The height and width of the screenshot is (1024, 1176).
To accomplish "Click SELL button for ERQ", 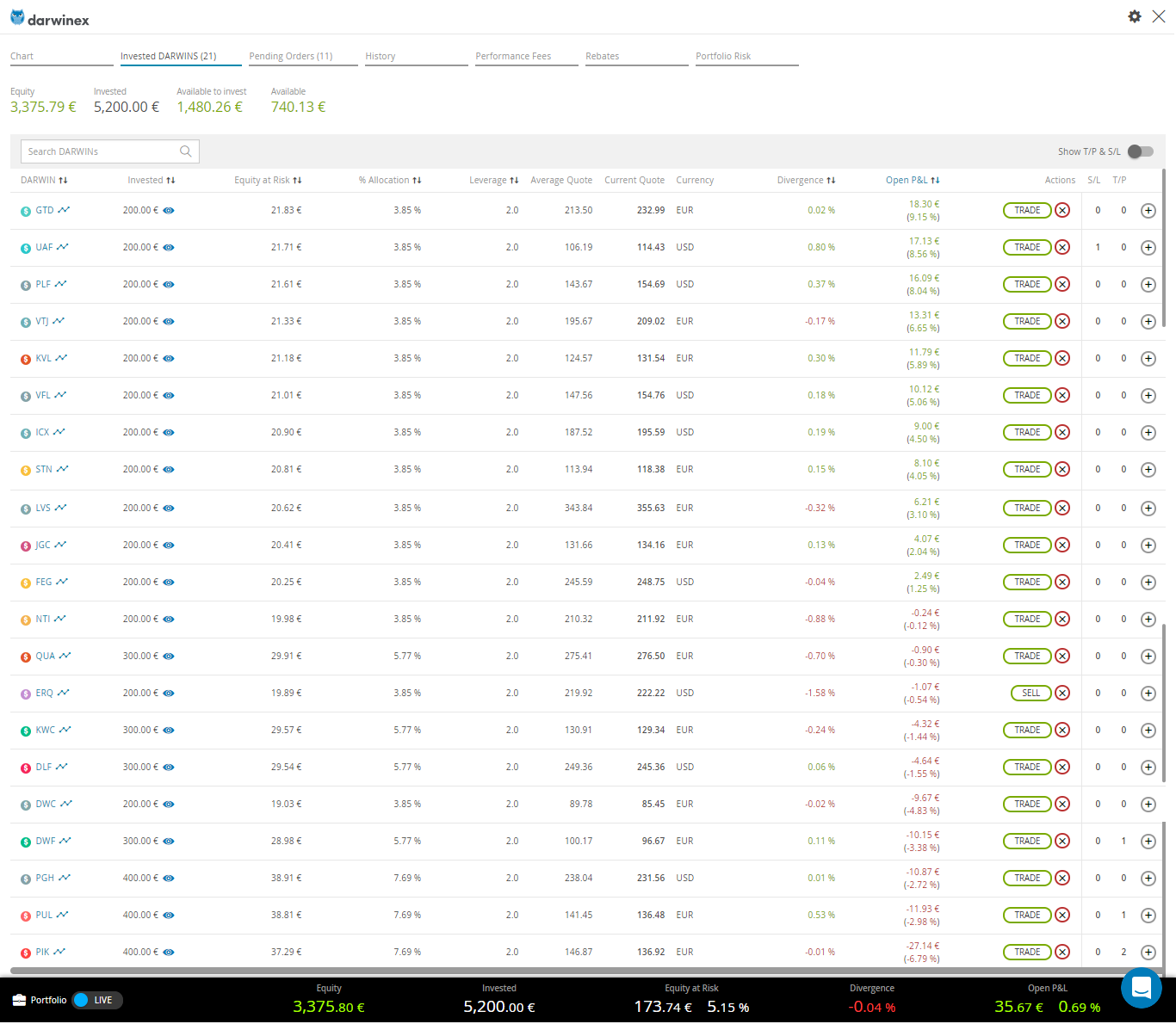I will click(x=1031, y=693).
